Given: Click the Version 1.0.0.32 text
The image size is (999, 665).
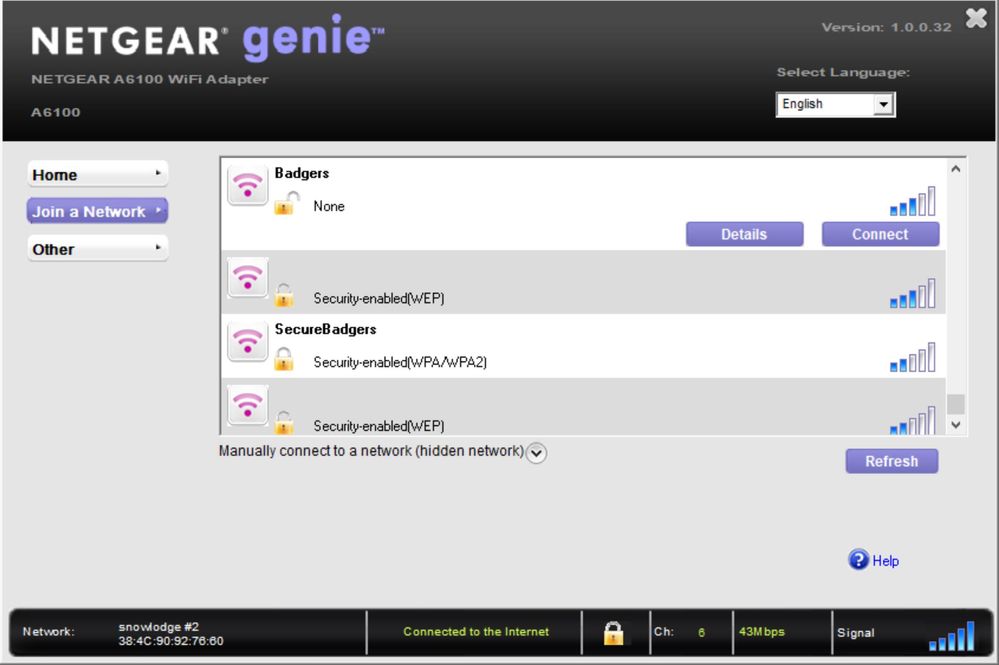Looking at the screenshot, I should (x=886, y=27).
